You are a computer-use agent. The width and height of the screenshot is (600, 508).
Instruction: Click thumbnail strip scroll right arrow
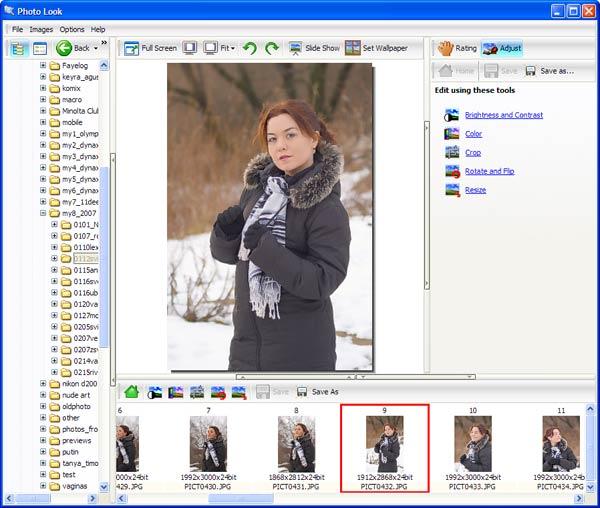tap(579, 498)
